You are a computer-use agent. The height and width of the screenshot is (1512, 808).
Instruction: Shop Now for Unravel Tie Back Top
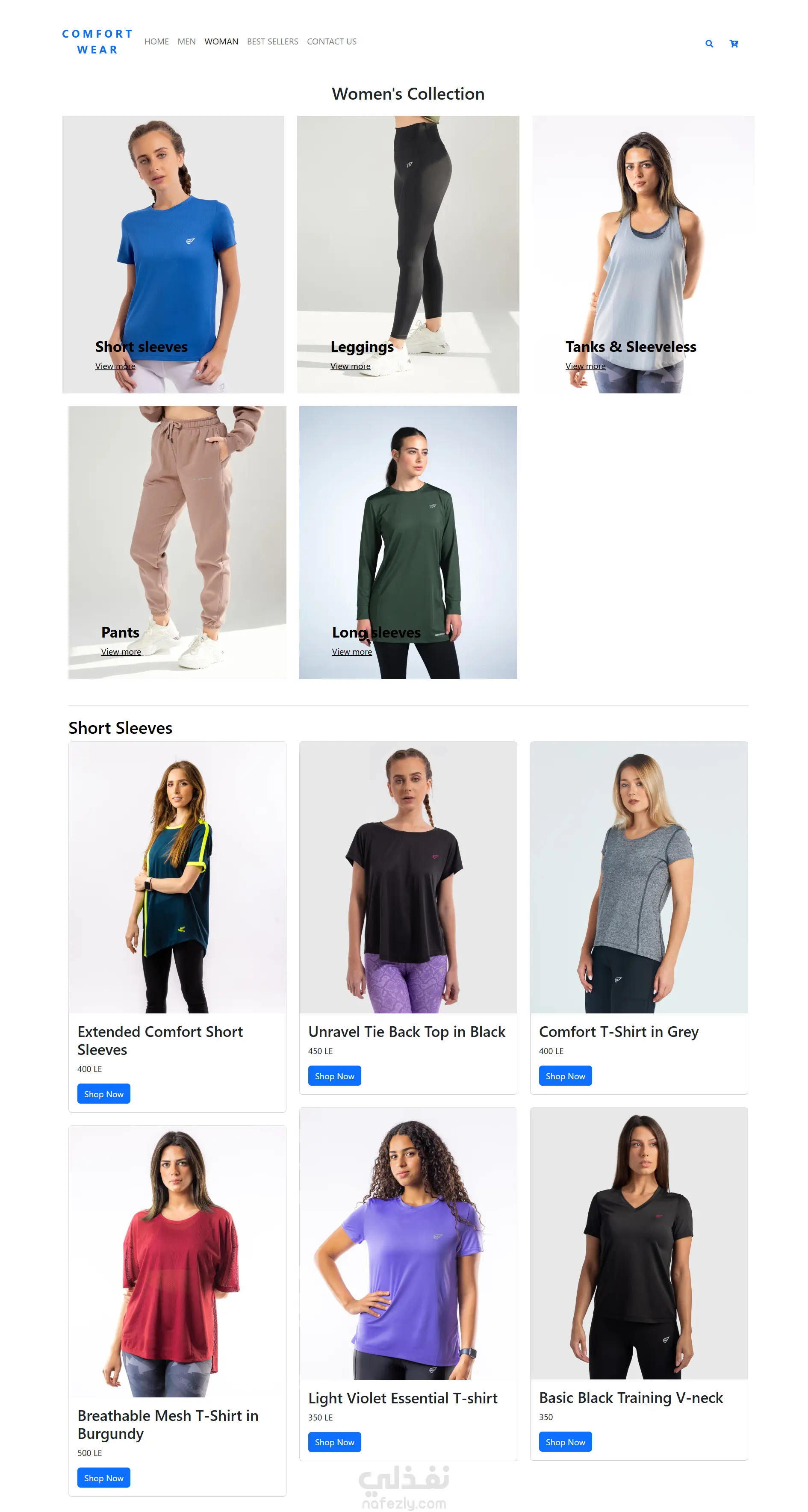334,1076
